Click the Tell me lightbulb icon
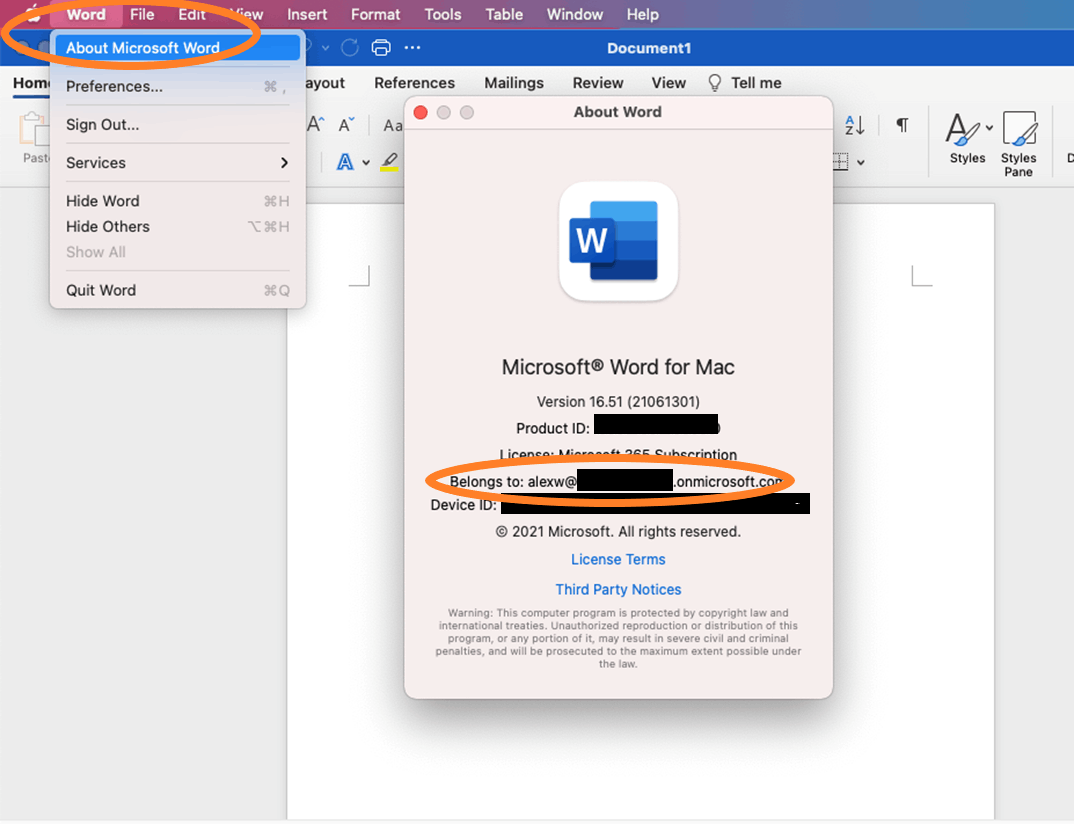1074x824 pixels. click(x=714, y=83)
